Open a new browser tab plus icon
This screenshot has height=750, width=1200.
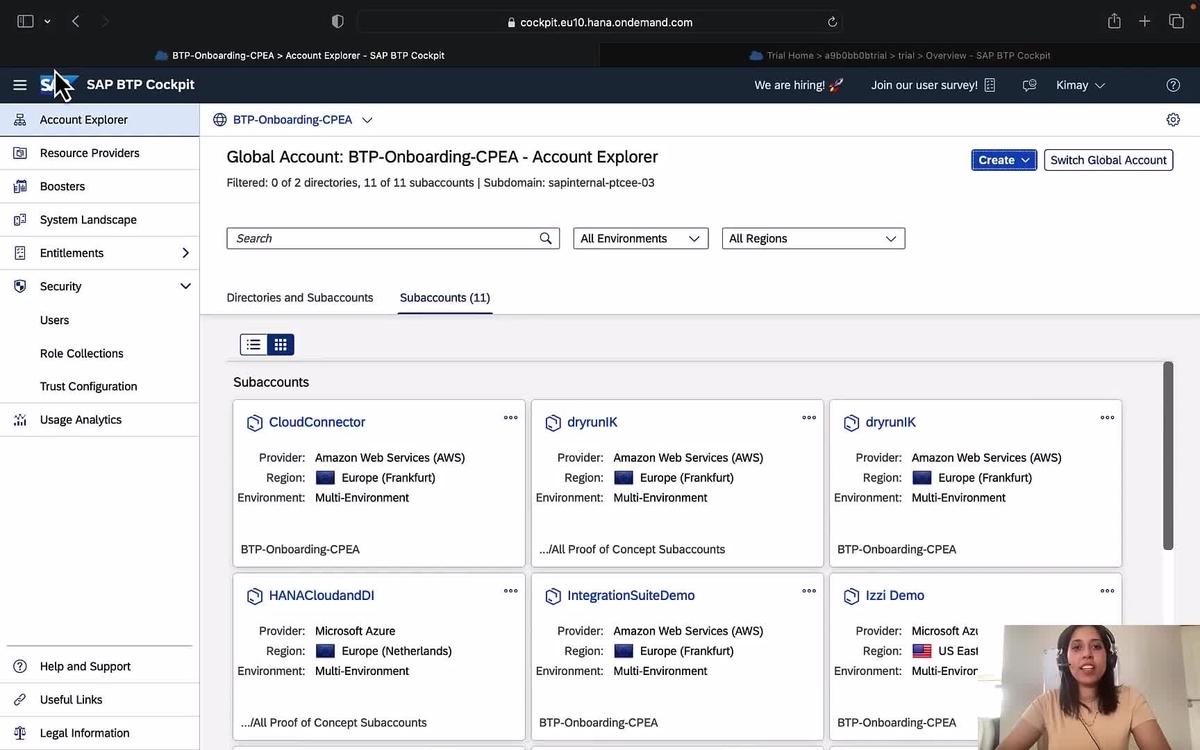(1145, 21)
